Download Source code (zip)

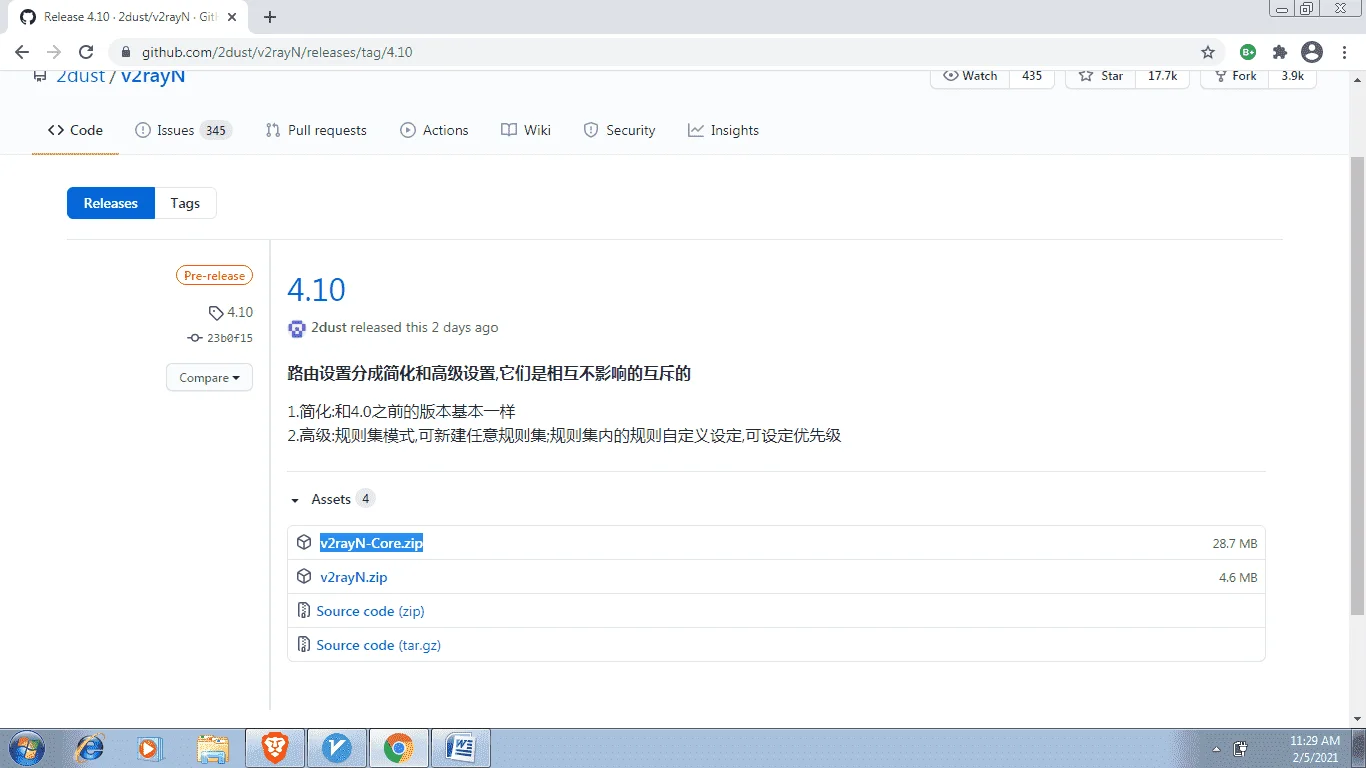pos(370,611)
